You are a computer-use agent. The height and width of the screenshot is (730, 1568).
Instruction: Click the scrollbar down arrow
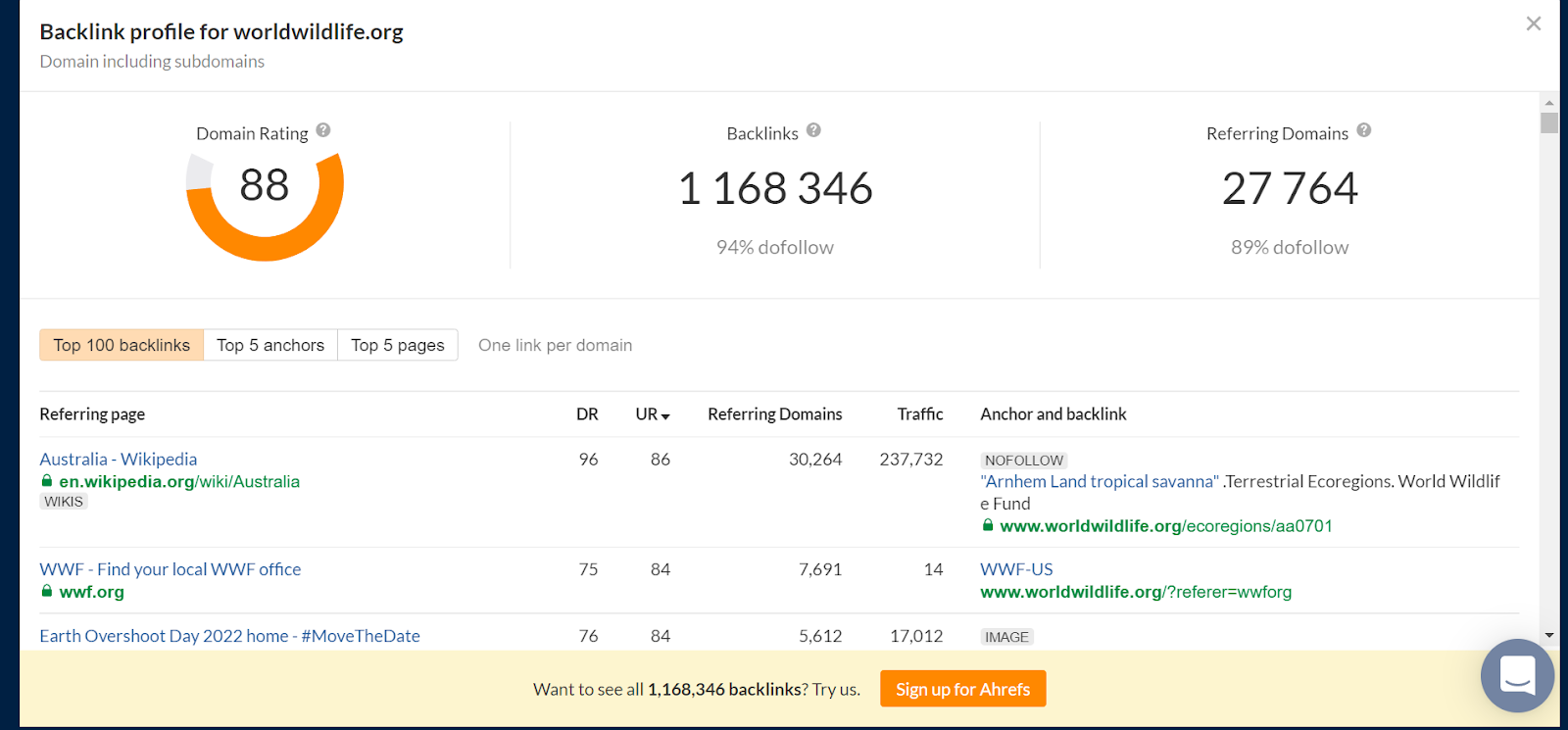click(1549, 635)
